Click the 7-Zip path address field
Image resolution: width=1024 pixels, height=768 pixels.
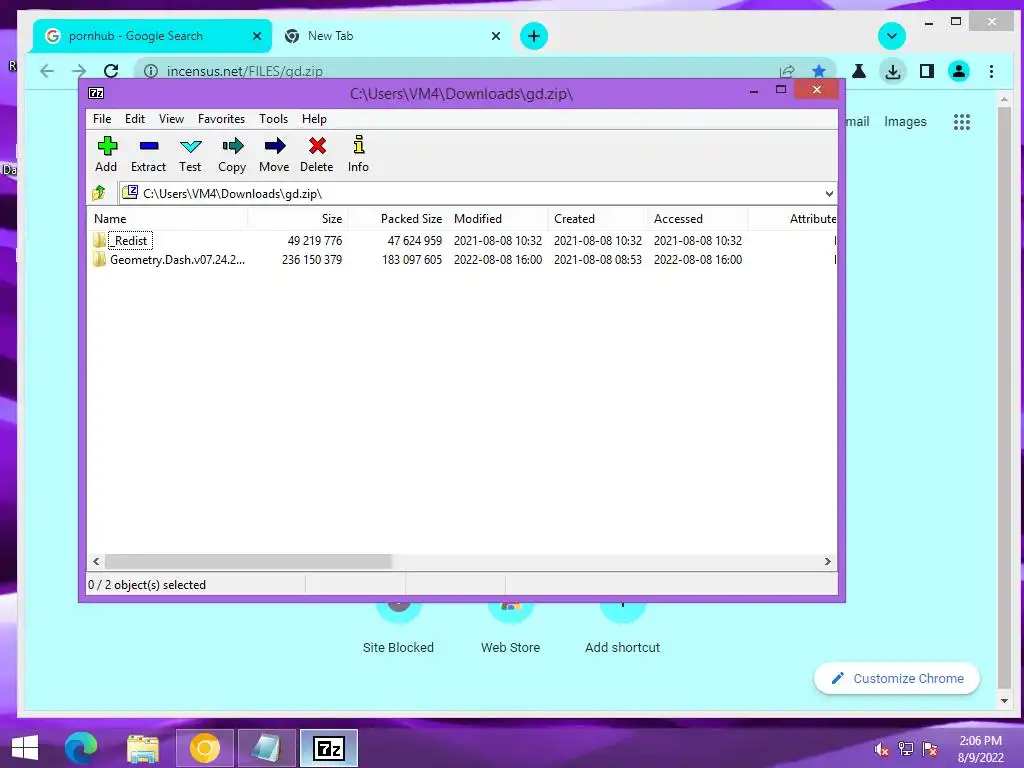(x=477, y=193)
